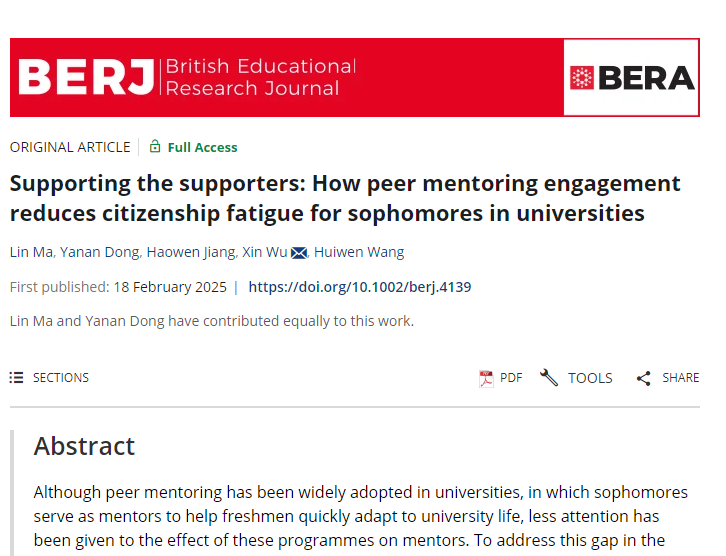Open author Huiwen Wang's details
This screenshot has width=726, height=556.
click(x=359, y=252)
